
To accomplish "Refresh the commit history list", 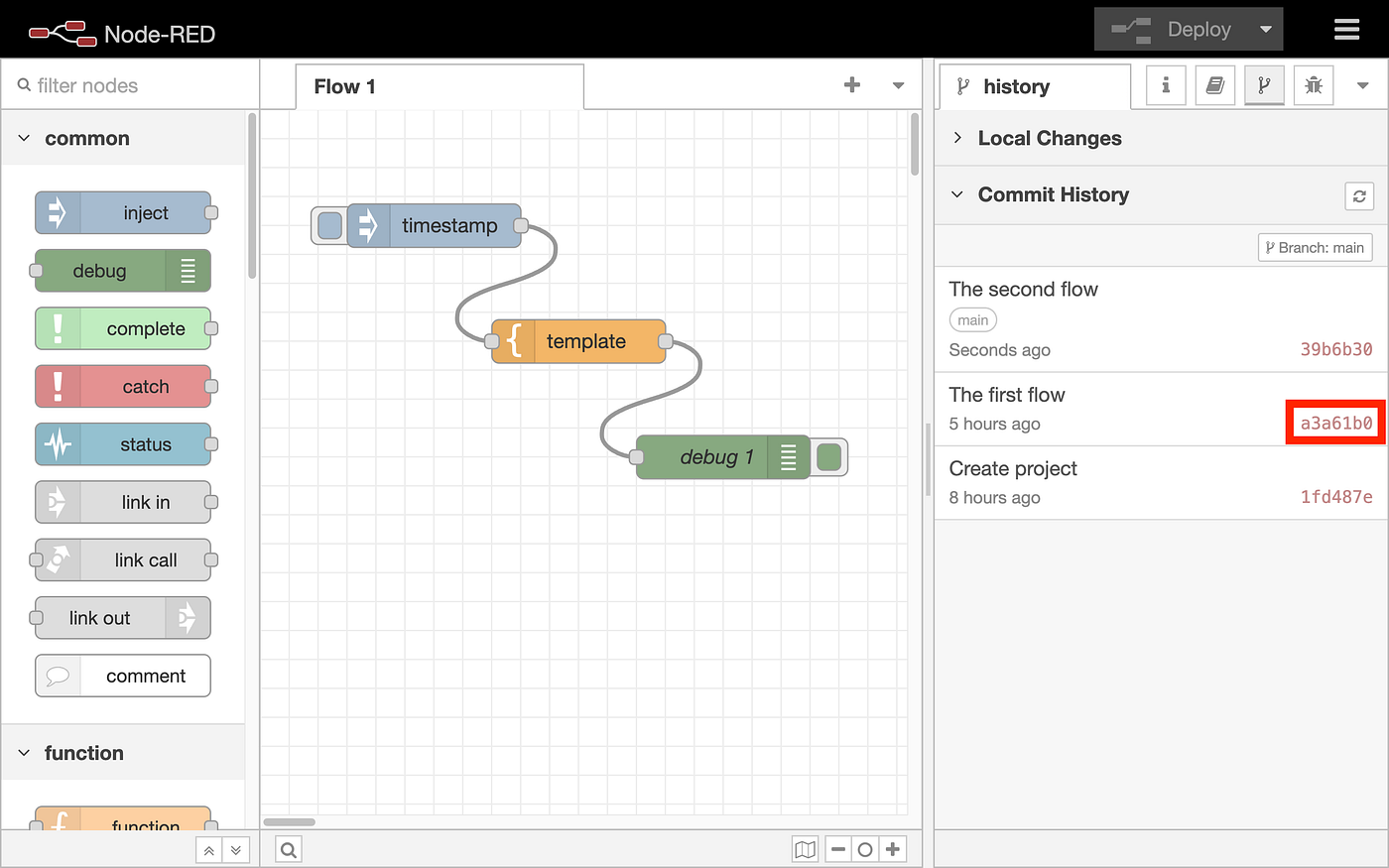I will (1359, 195).
